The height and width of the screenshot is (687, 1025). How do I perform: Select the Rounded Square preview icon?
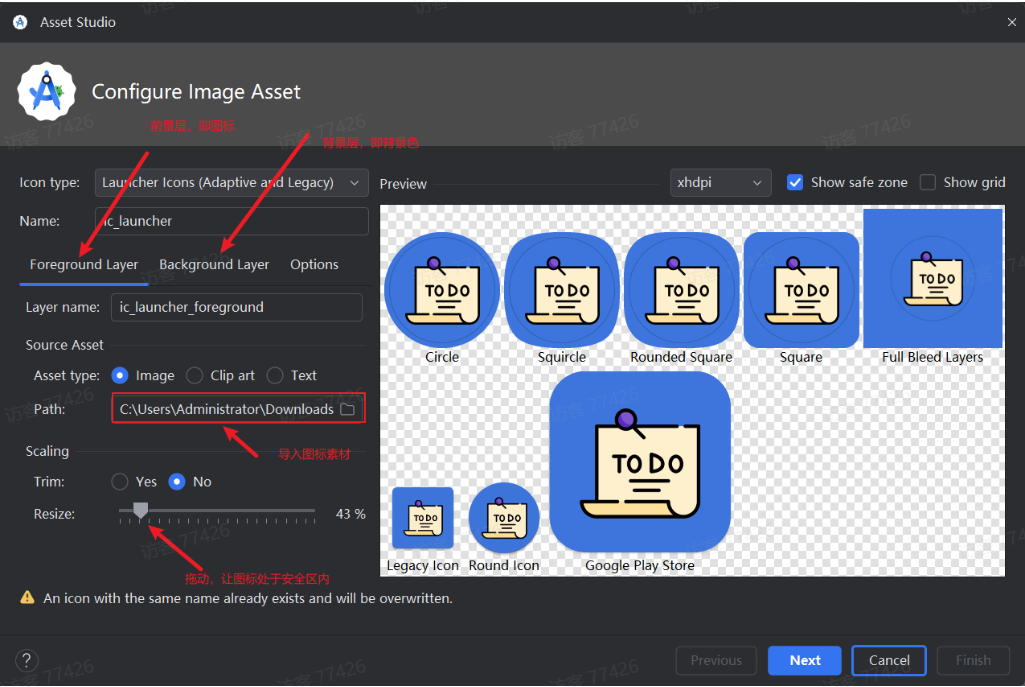tap(682, 290)
